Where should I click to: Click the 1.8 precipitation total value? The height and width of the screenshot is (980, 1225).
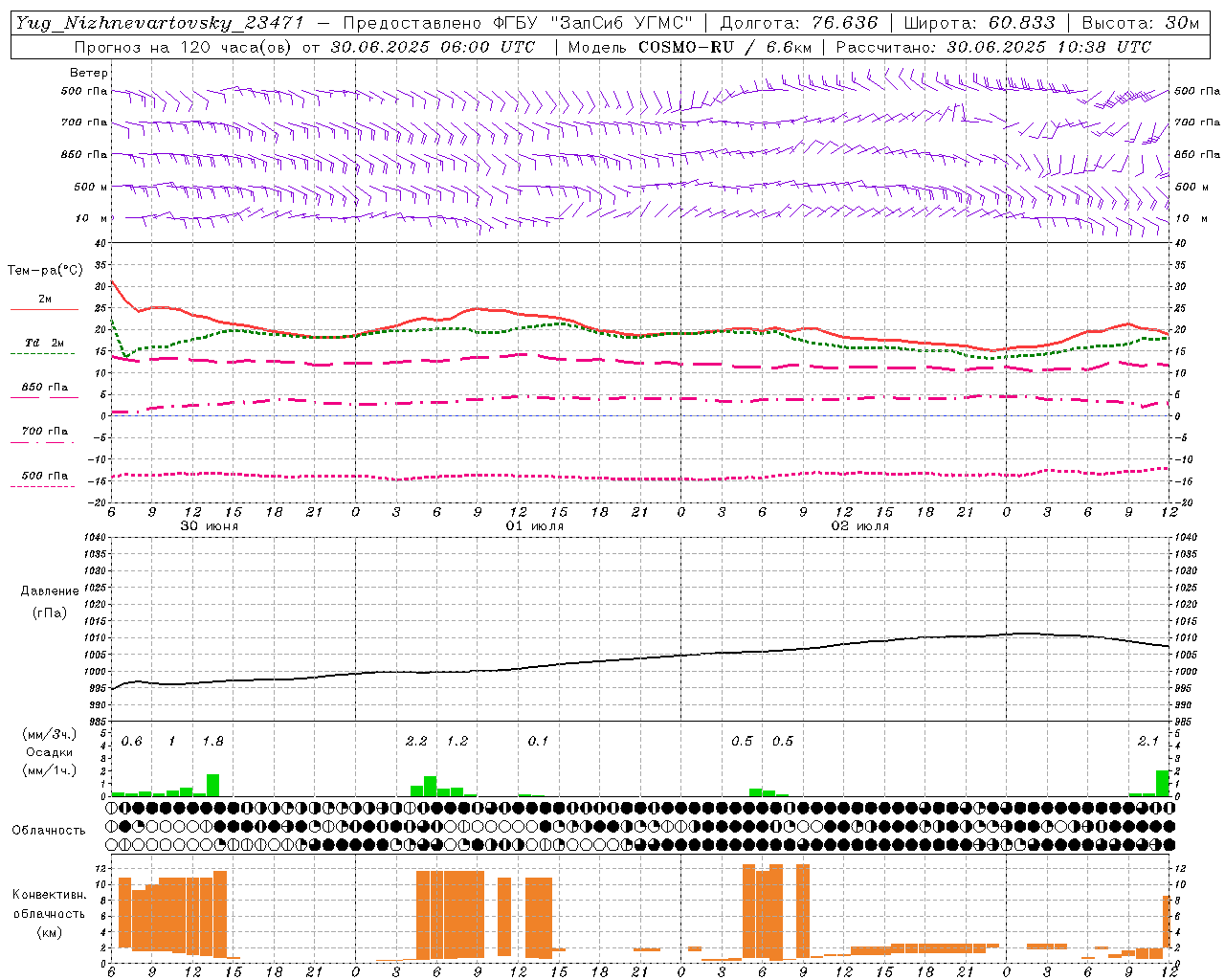pyautogui.click(x=212, y=742)
